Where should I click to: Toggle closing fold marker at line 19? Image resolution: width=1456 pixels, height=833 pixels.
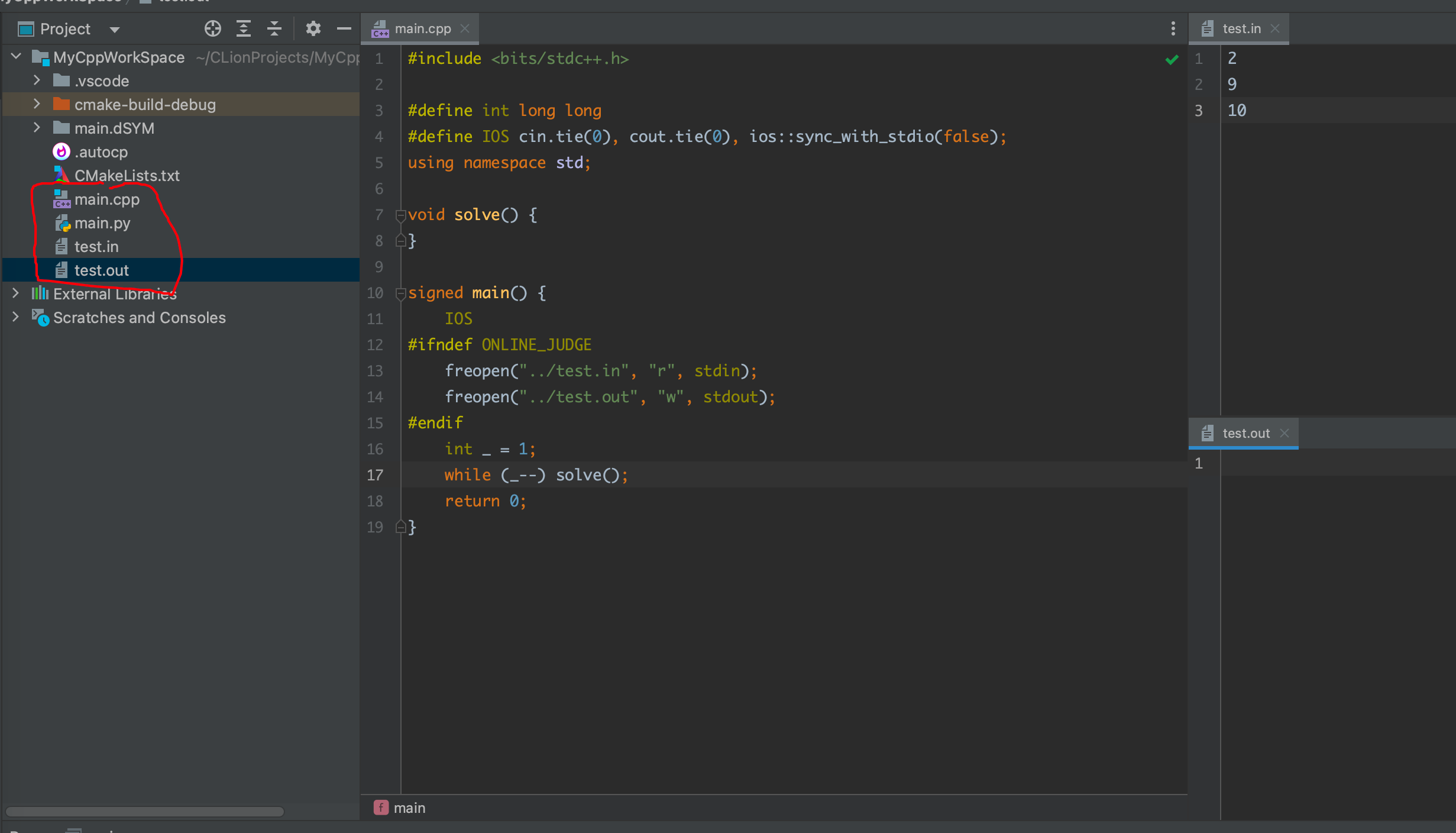tap(400, 527)
